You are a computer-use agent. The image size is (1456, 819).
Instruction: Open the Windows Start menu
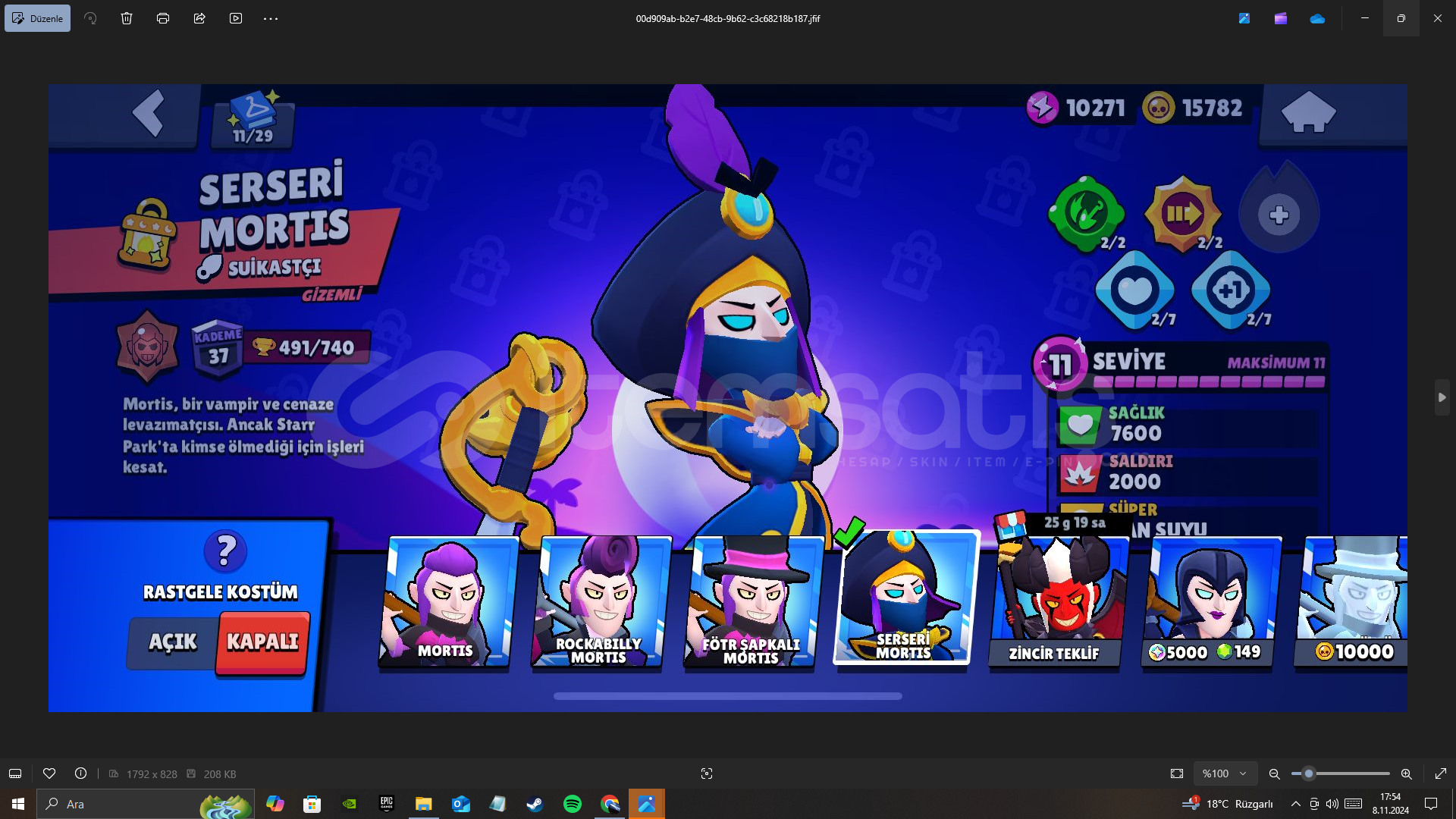coord(18,804)
